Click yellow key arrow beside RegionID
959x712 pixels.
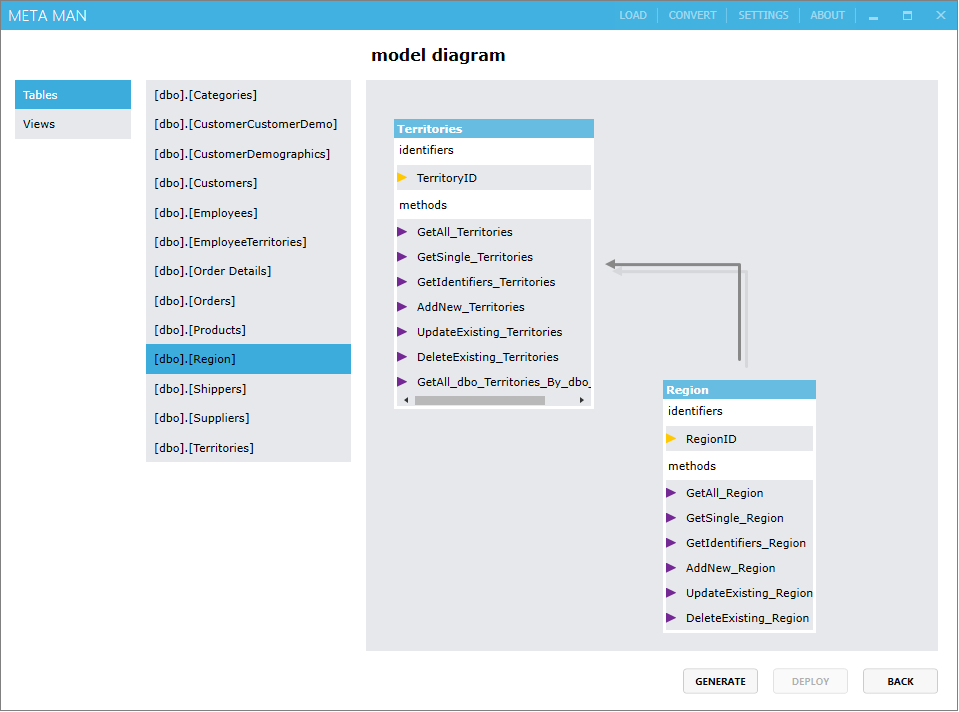671,438
